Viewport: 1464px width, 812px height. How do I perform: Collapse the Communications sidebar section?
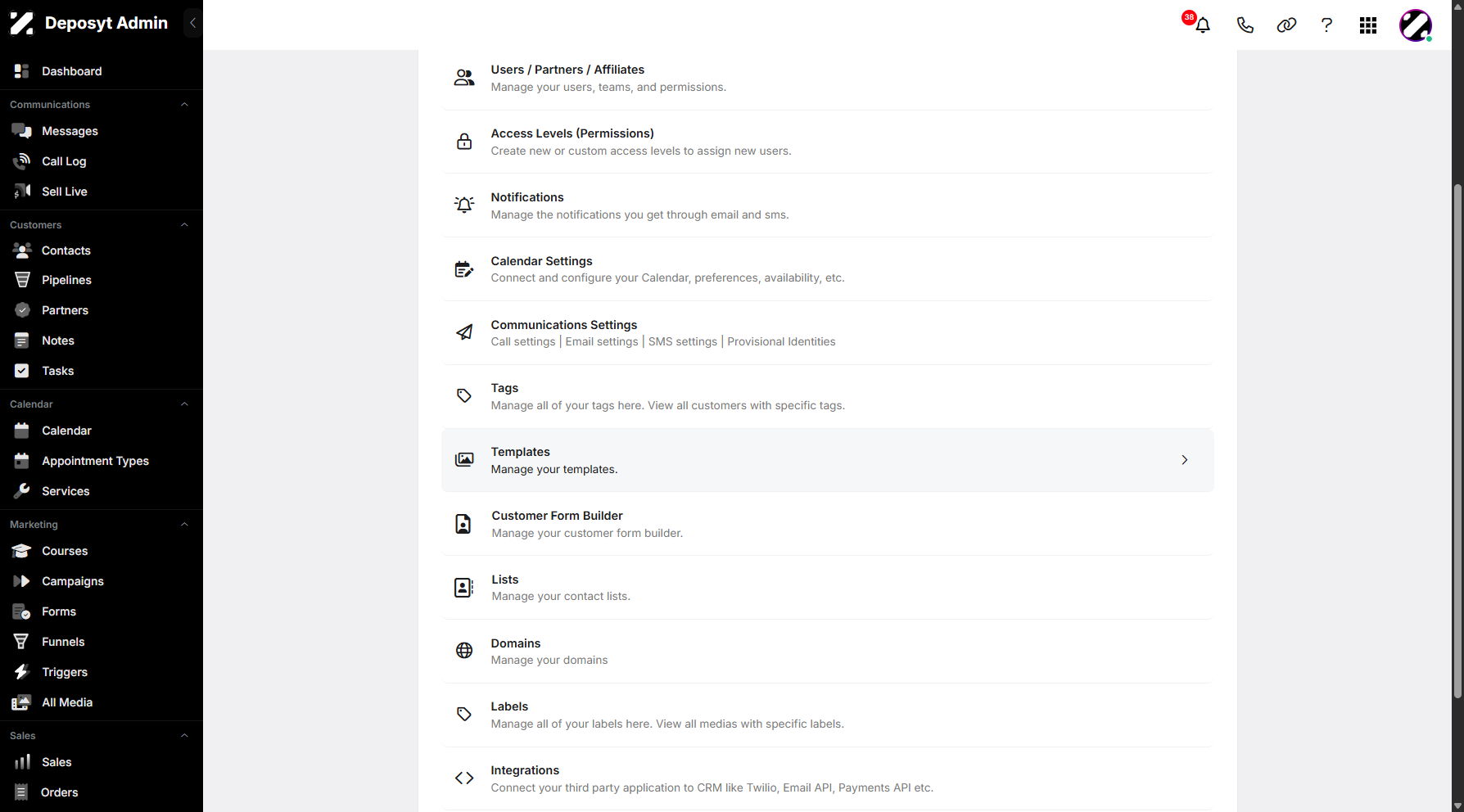point(184,105)
